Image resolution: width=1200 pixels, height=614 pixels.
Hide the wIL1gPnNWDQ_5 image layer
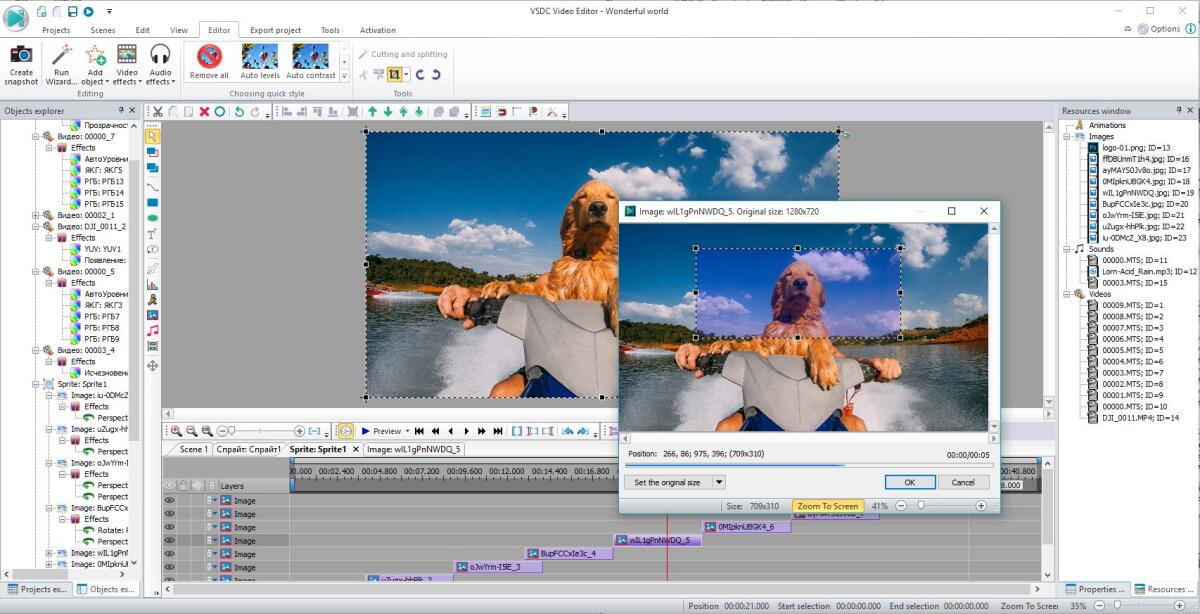coord(170,540)
